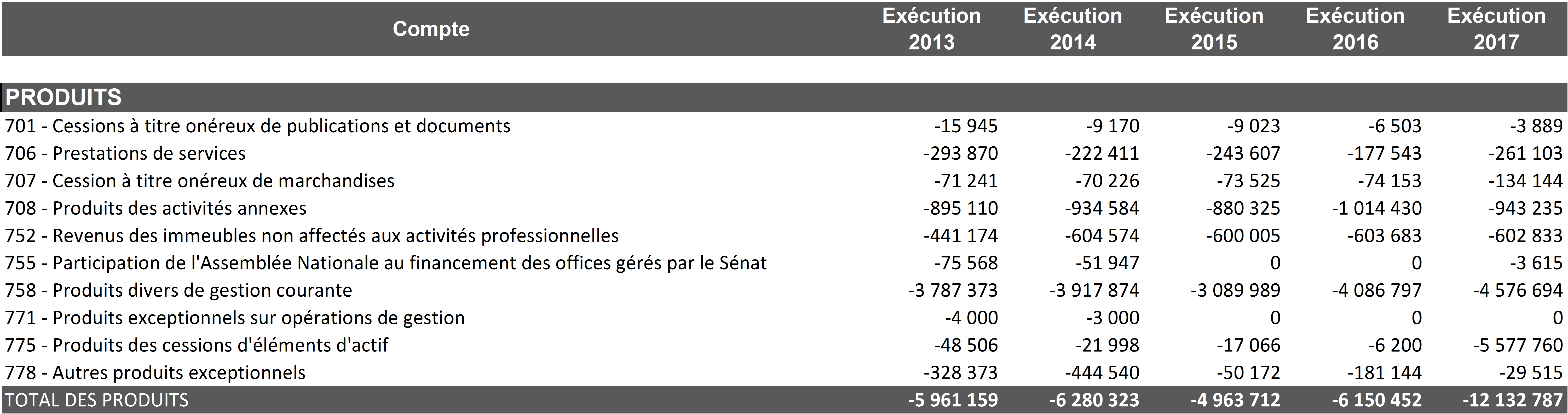Select the Exécution 2013 column header
Screen dimensions: 1568x414
pos(931,28)
